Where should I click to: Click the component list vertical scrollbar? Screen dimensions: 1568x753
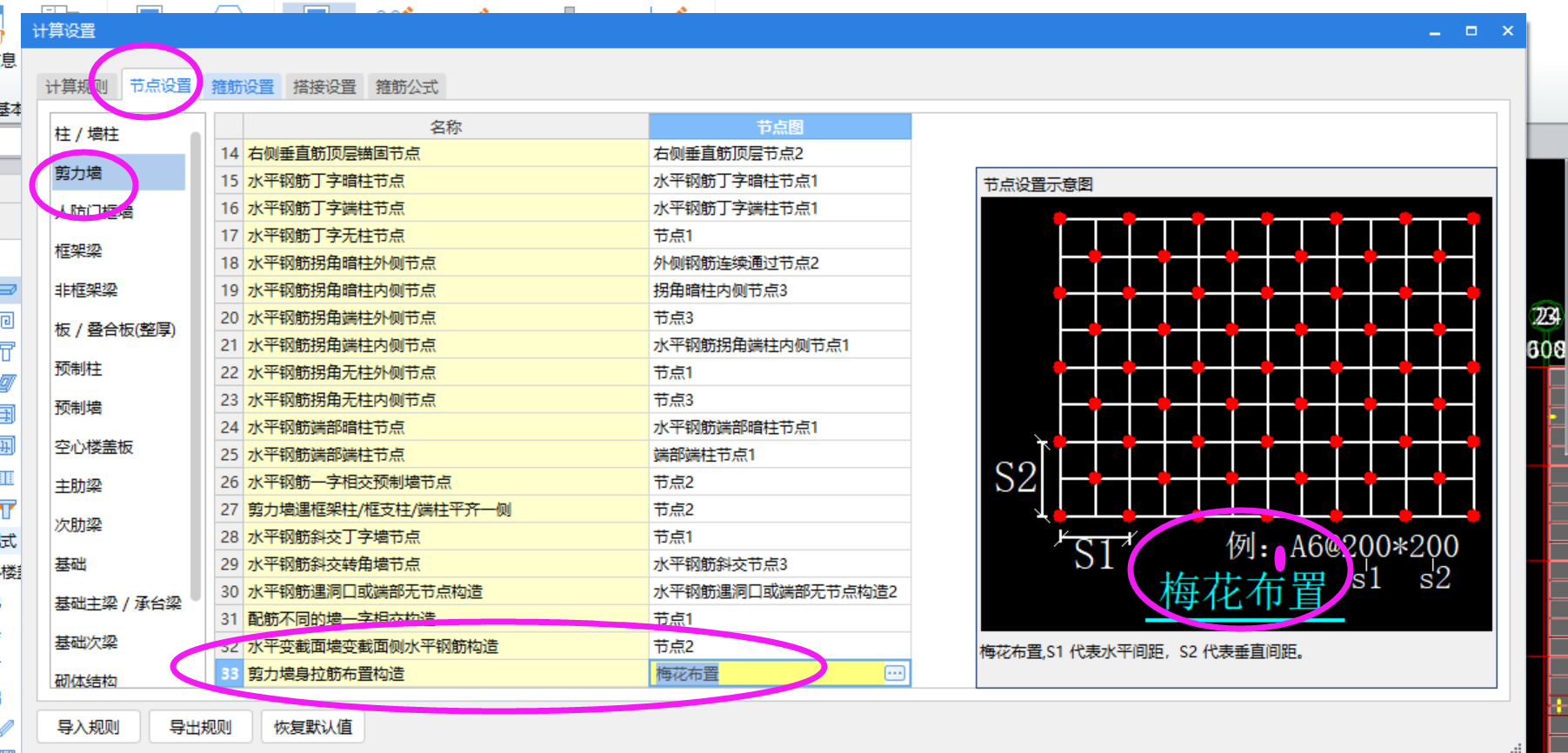196,365
